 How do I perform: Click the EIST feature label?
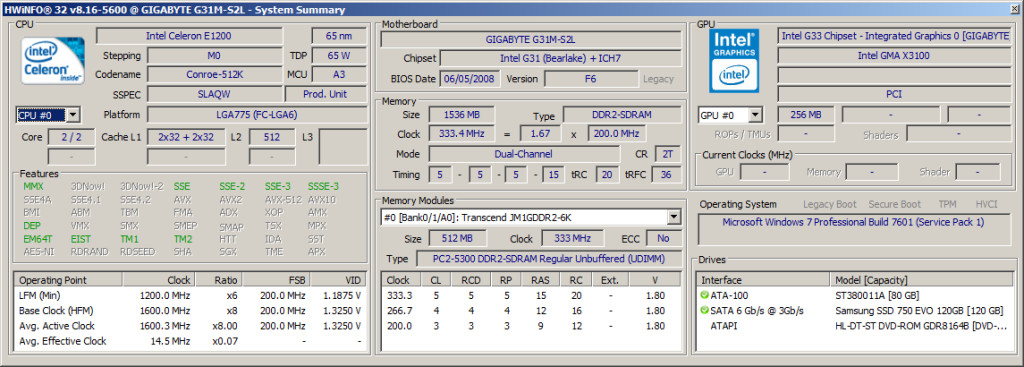pos(80,239)
